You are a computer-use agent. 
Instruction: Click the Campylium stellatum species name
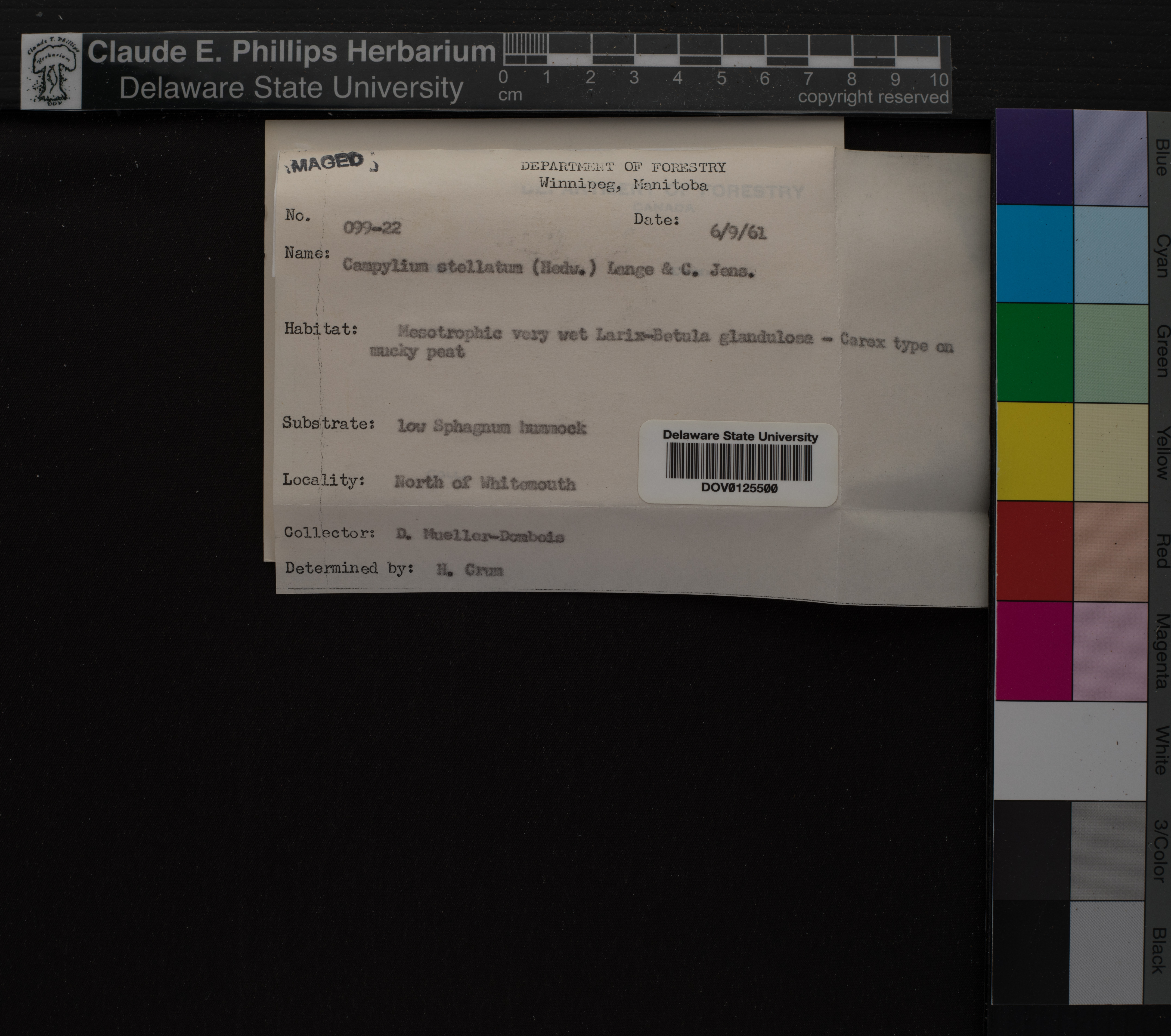point(433,266)
